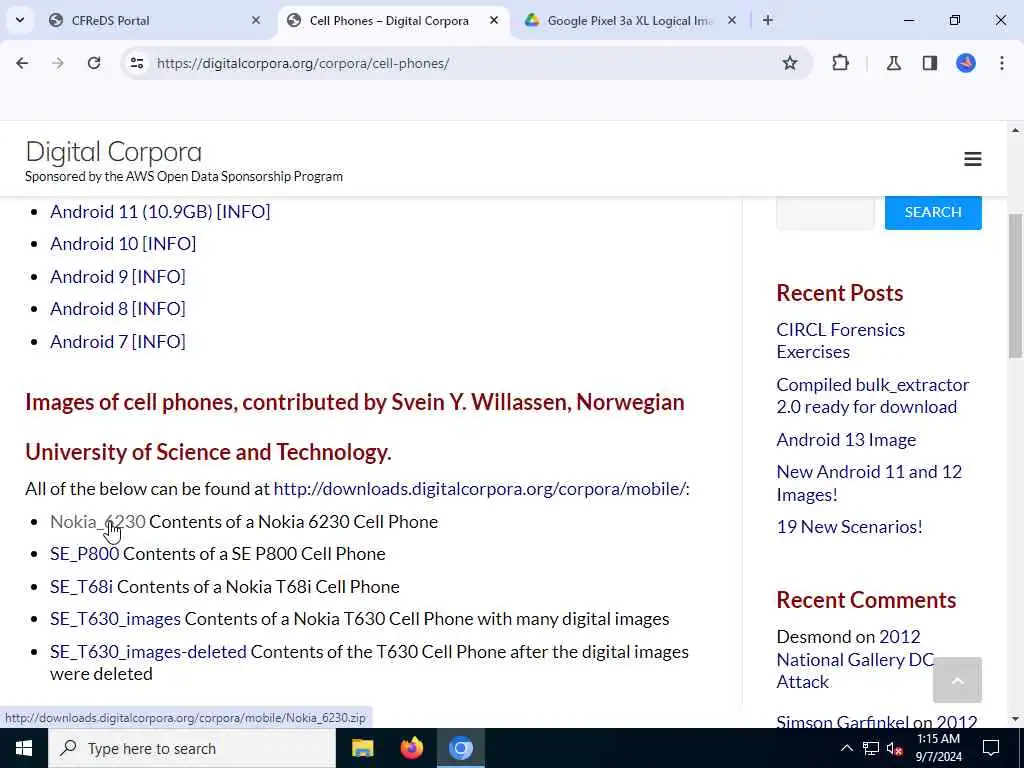Click the blue SEARCH button
The width and height of the screenshot is (1024, 768).
(933, 212)
